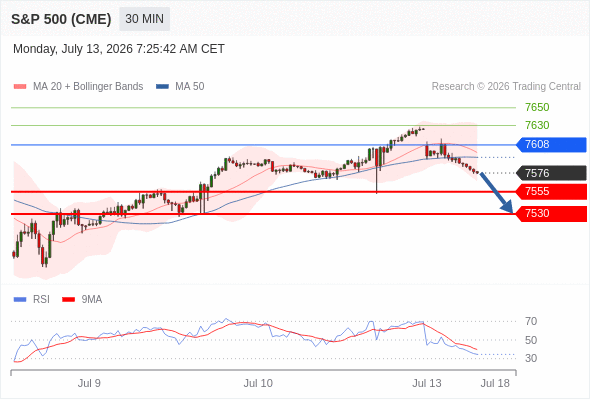Click the blue MA 50 legend swatch
The image size is (590, 400).
point(162,87)
